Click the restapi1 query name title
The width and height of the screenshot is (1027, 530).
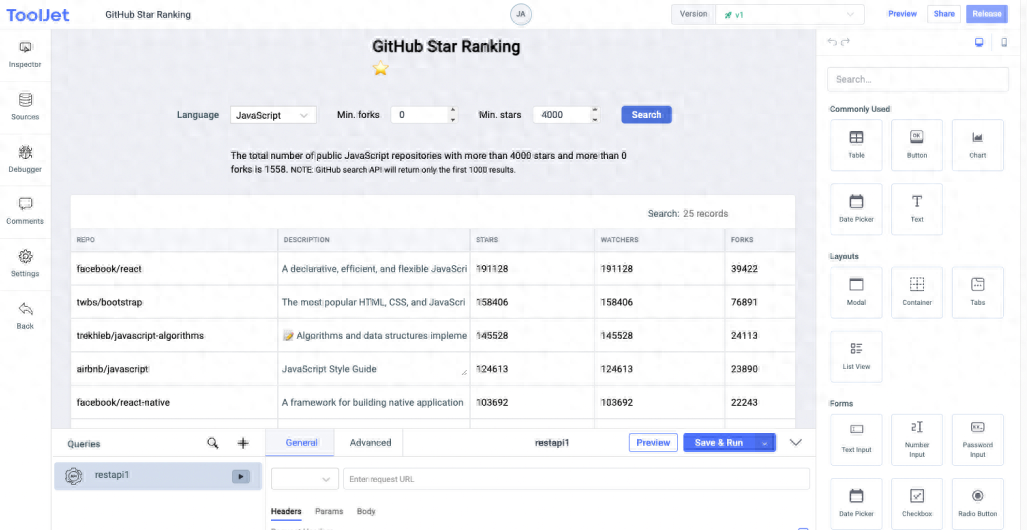click(x=552, y=443)
